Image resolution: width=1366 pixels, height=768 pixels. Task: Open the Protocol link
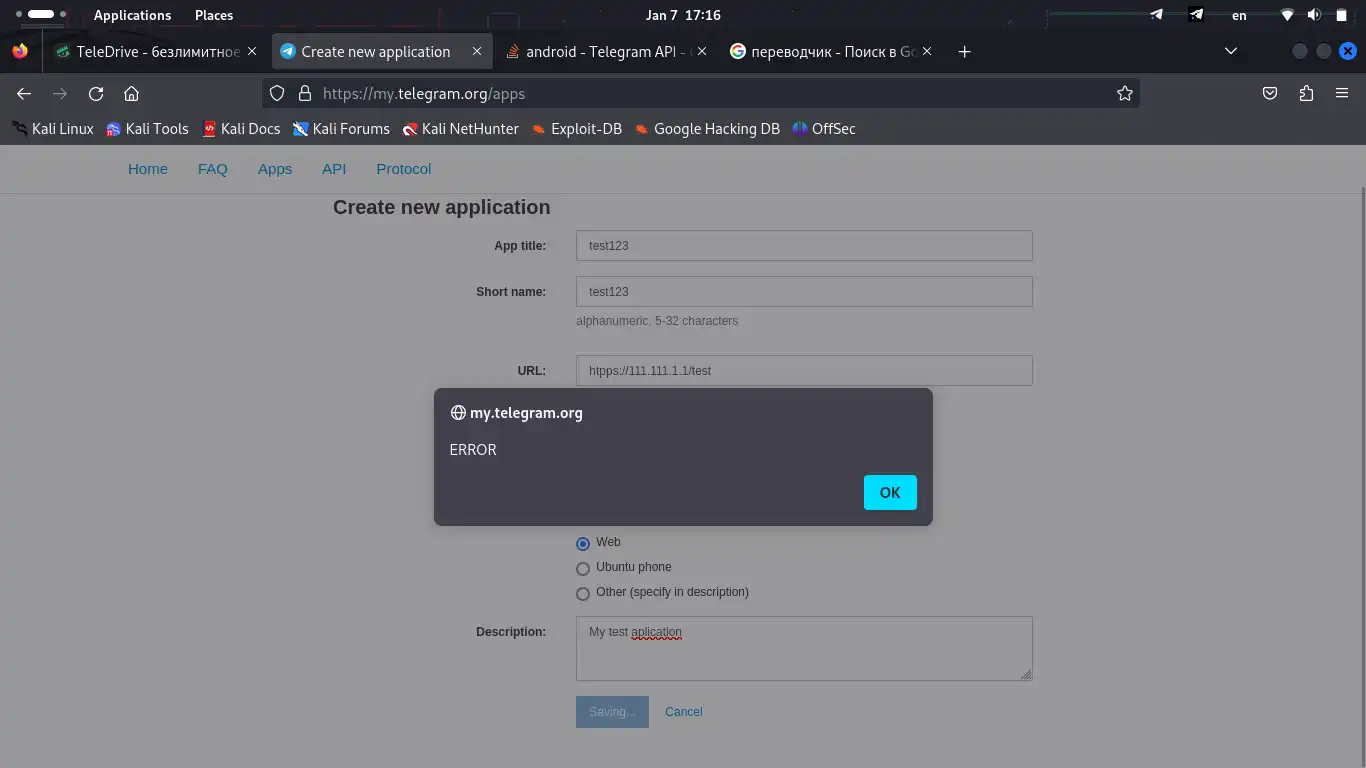(x=404, y=169)
